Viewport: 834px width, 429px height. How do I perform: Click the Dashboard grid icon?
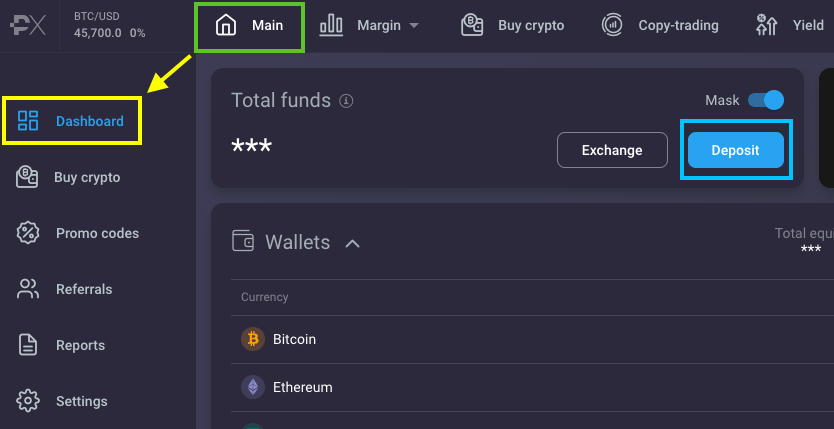[28, 121]
